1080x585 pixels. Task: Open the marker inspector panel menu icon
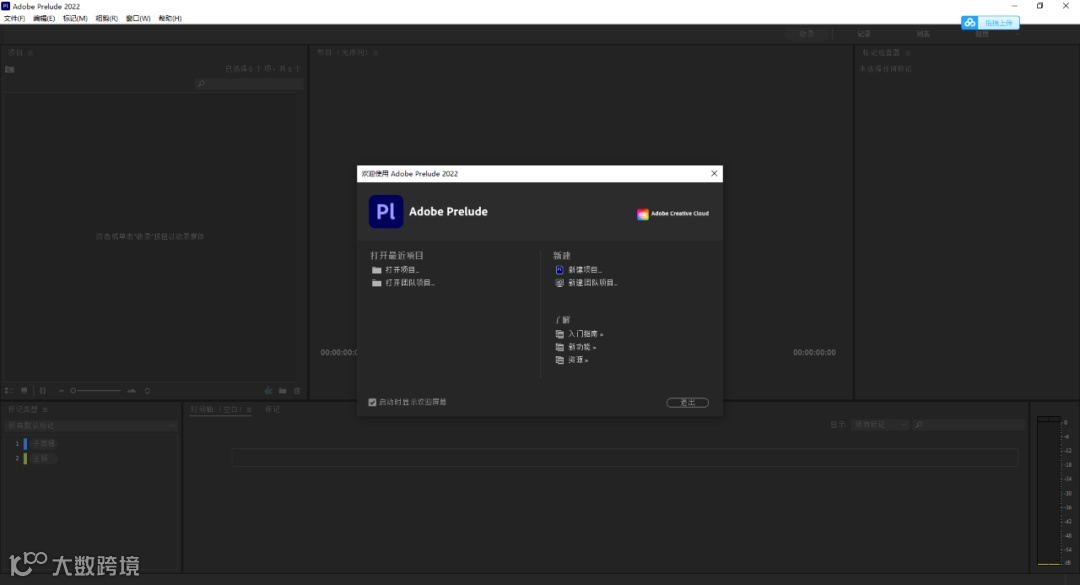(x=908, y=53)
